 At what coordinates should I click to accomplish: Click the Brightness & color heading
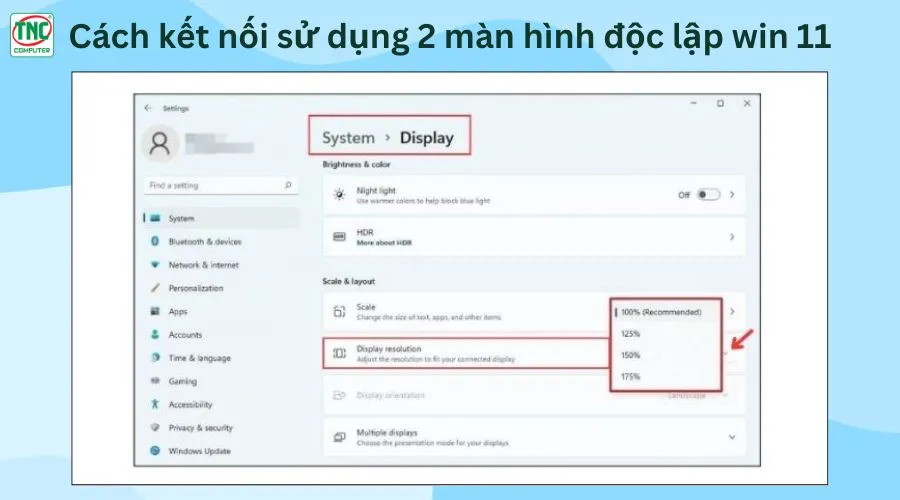tap(356, 164)
